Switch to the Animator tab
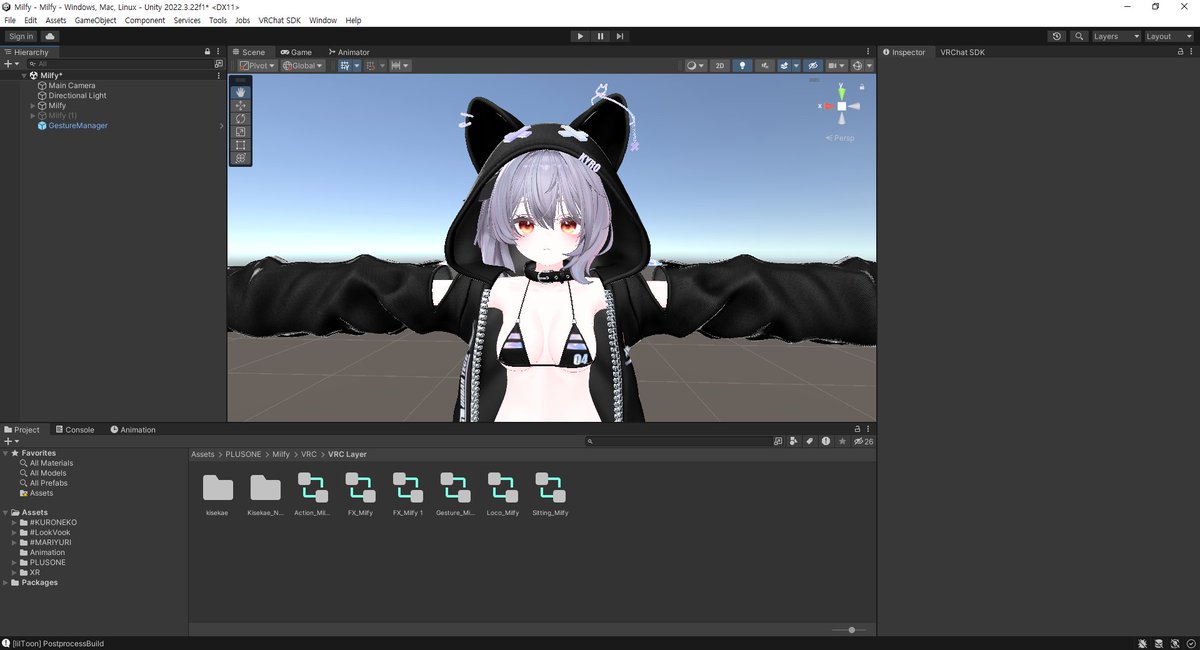The height and width of the screenshot is (650, 1200). [x=348, y=52]
